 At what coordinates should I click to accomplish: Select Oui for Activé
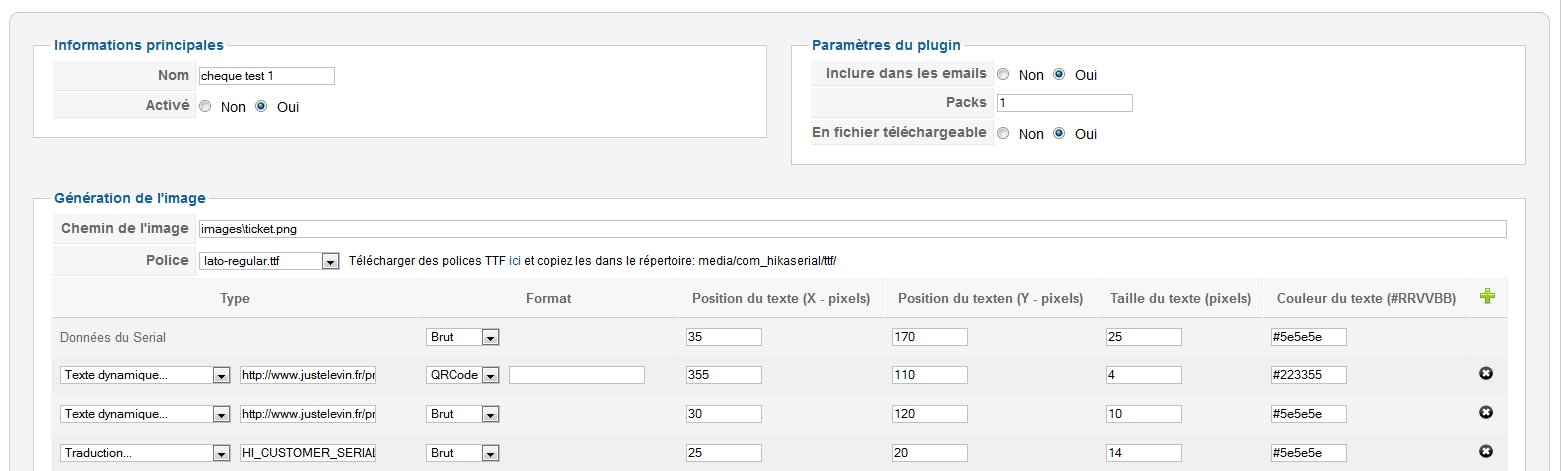point(261,106)
